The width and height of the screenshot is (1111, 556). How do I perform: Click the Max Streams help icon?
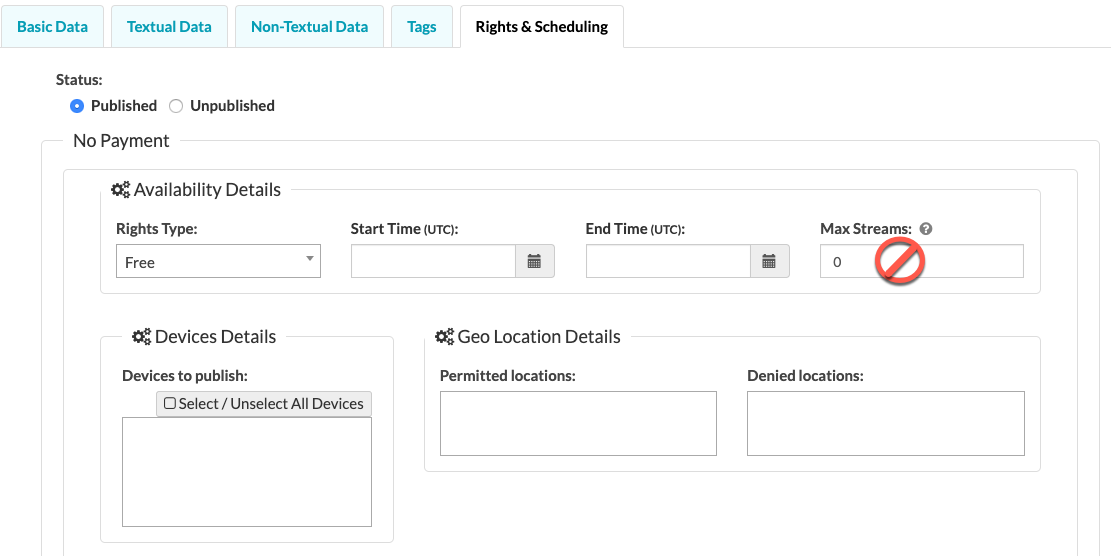click(925, 229)
